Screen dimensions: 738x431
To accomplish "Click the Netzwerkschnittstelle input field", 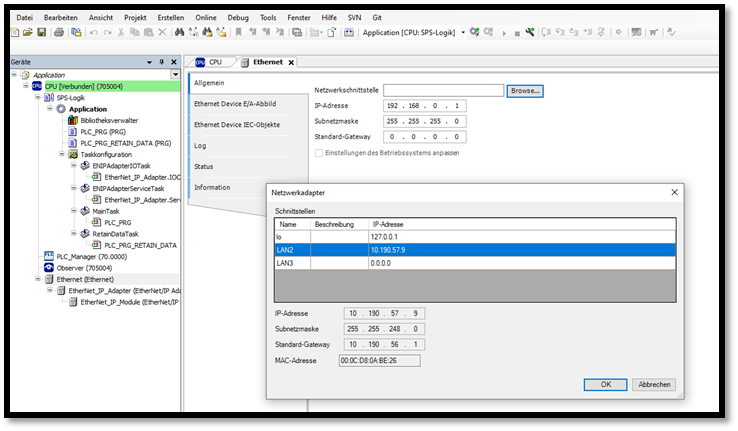I will (x=443, y=90).
